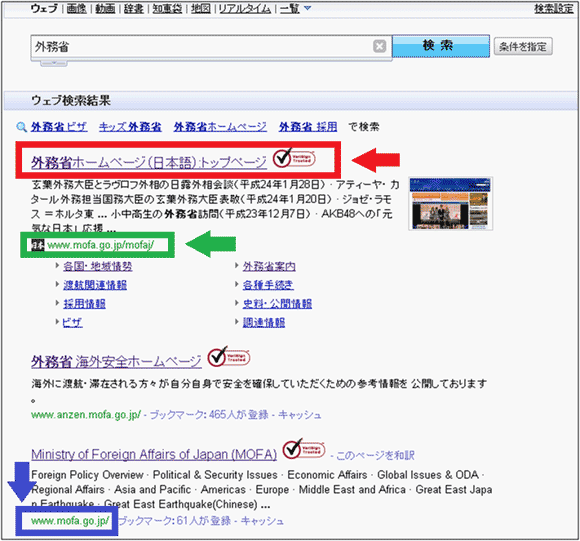Open the 史料・公開情報 sitelink

click(277, 304)
